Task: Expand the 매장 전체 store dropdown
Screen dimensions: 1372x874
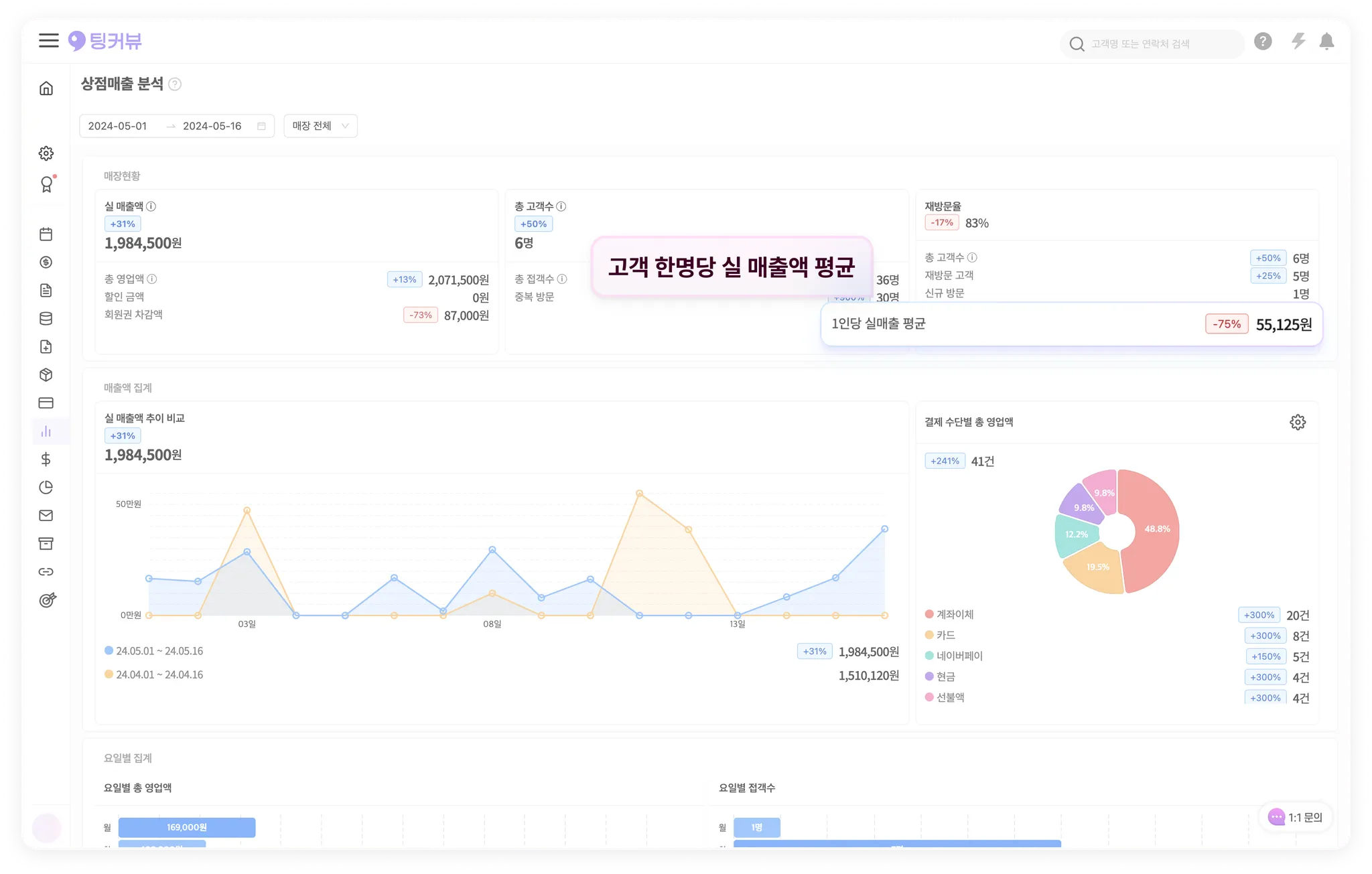Action: tap(320, 126)
